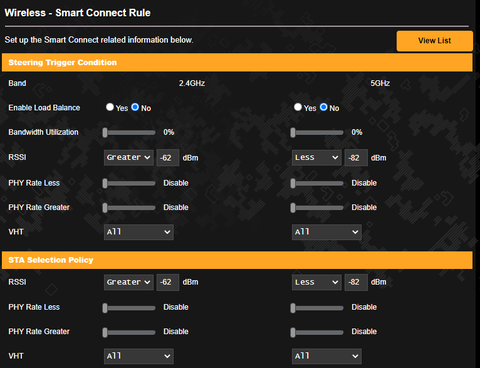Click 5GHz Steering Trigger PHY Rate Greater slider
This screenshot has height=368, width=480.
317,208
